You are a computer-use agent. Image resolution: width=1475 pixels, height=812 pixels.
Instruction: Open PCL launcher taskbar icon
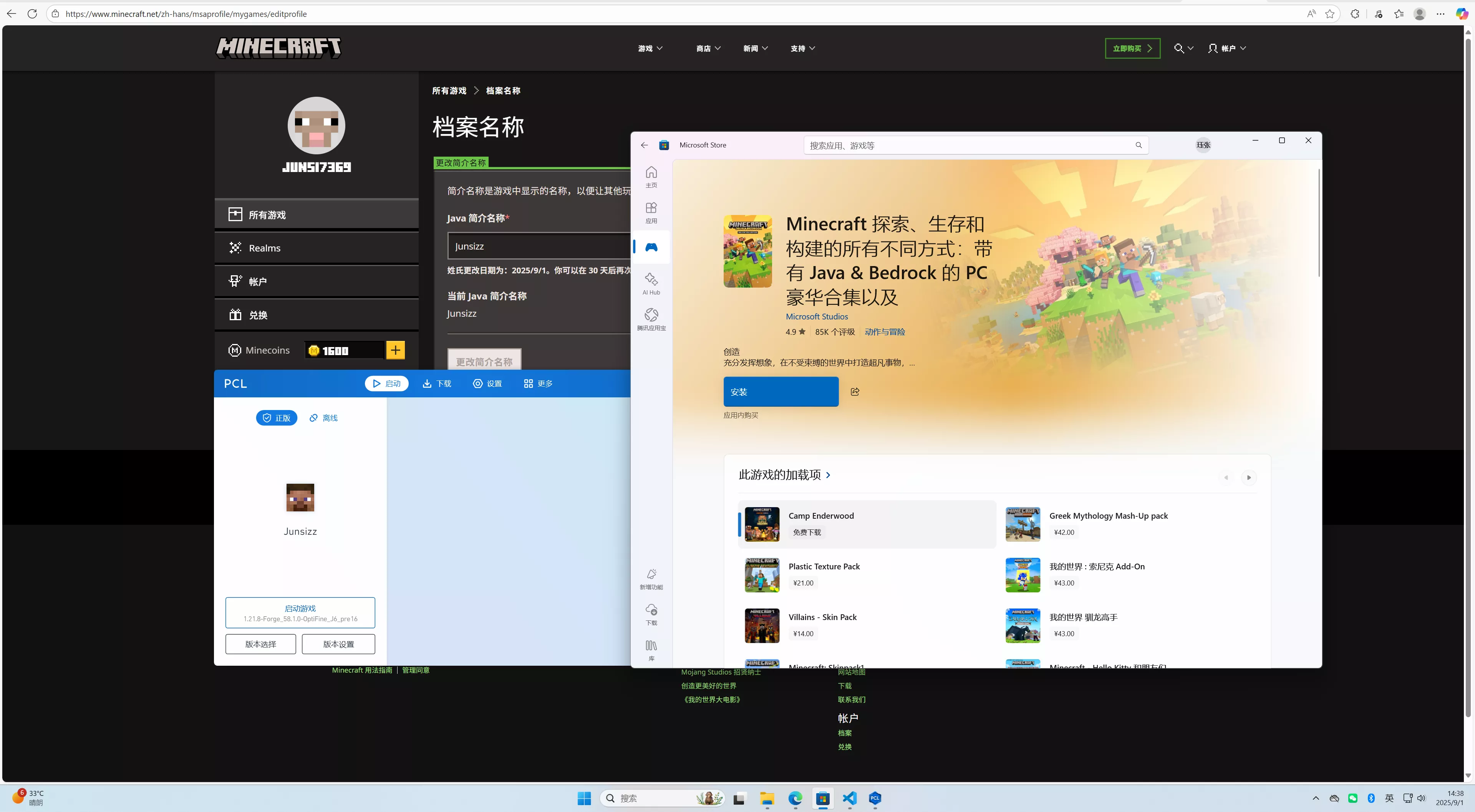[875, 798]
